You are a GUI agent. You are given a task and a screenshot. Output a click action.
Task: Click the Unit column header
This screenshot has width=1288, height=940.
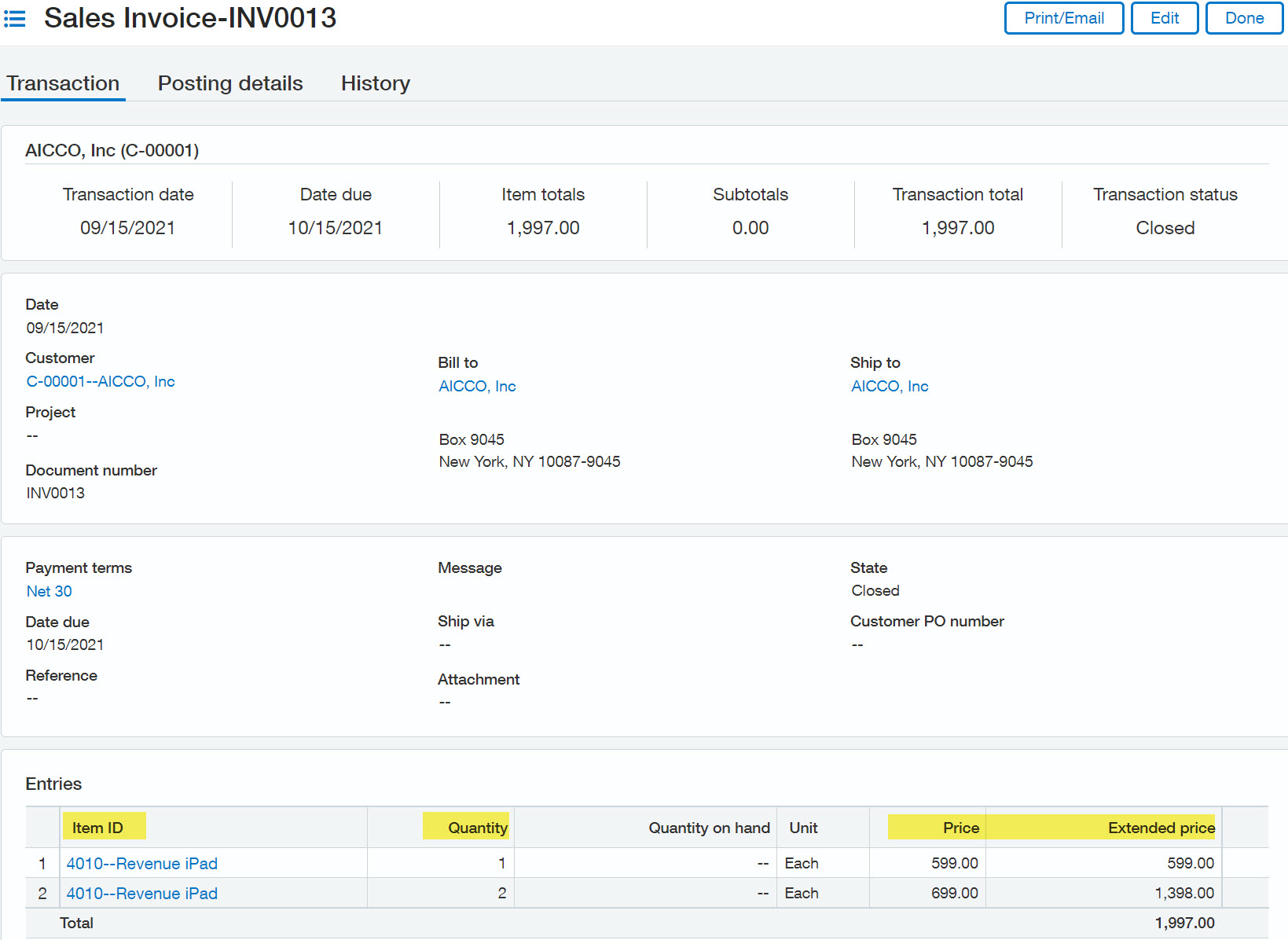pos(803,828)
